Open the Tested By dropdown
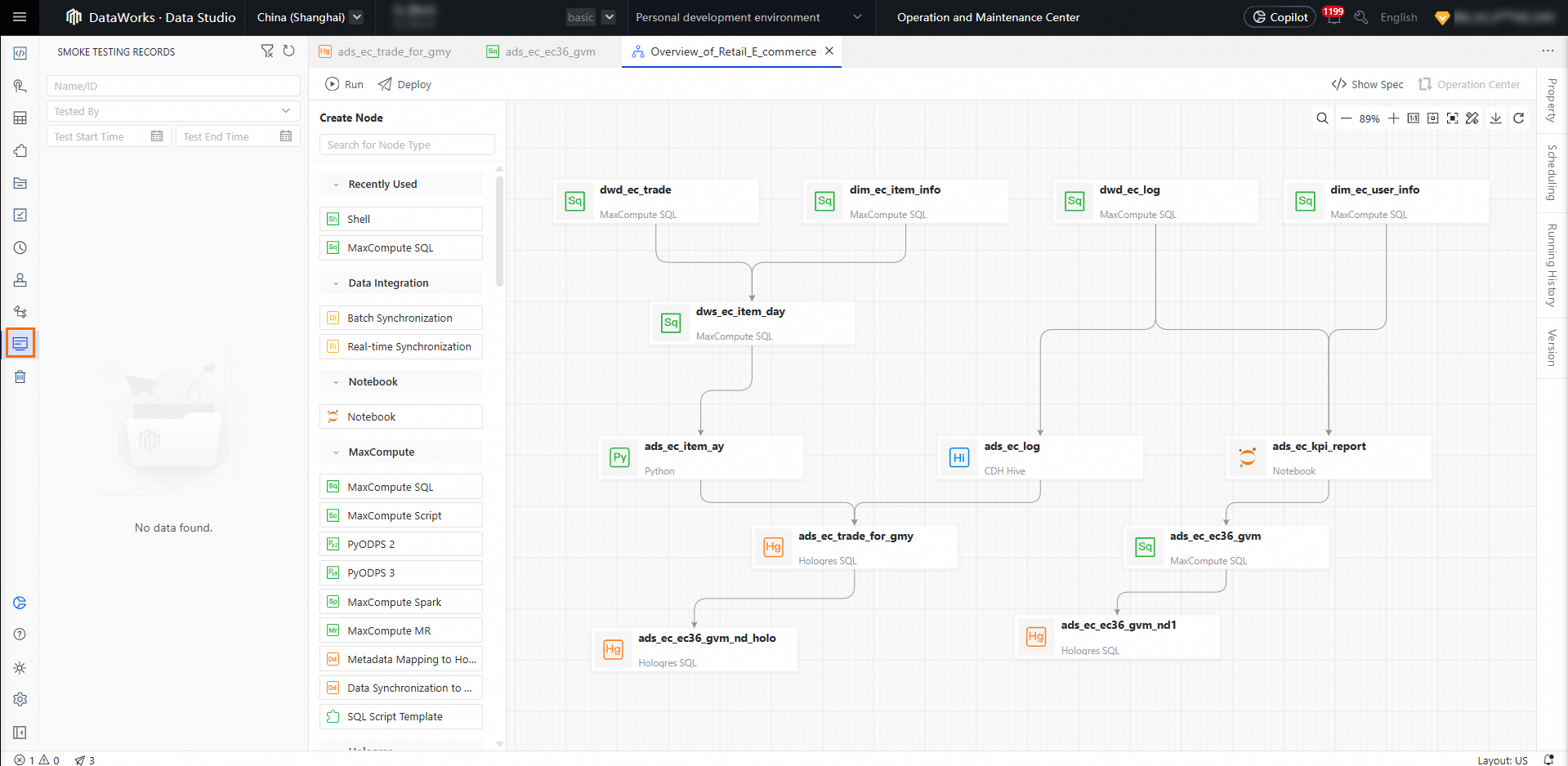1568x766 pixels. [x=173, y=111]
